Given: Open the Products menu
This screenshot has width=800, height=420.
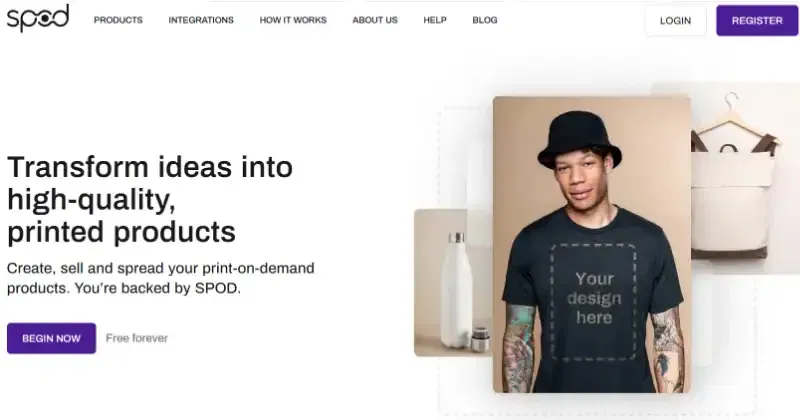Looking at the screenshot, I should pos(118,20).
